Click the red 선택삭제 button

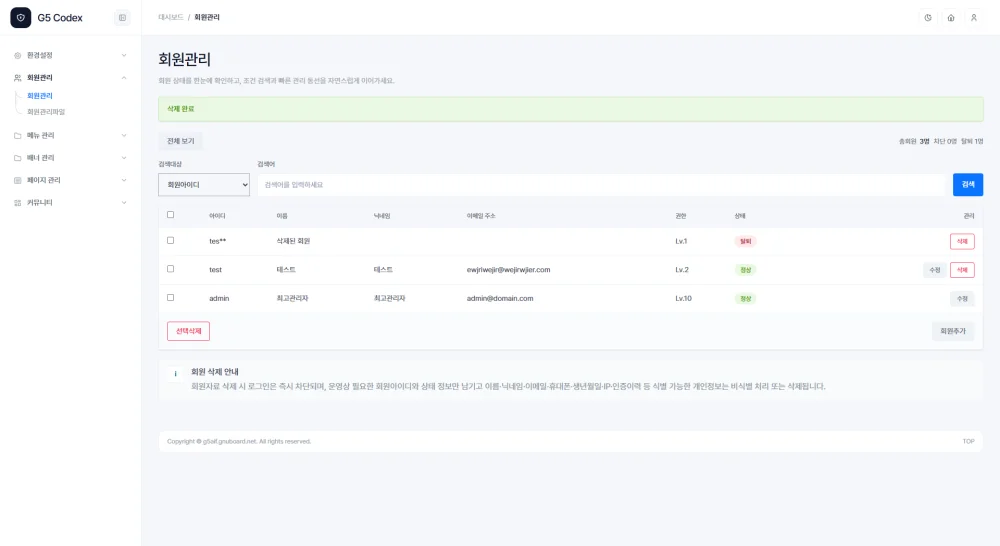188,331
